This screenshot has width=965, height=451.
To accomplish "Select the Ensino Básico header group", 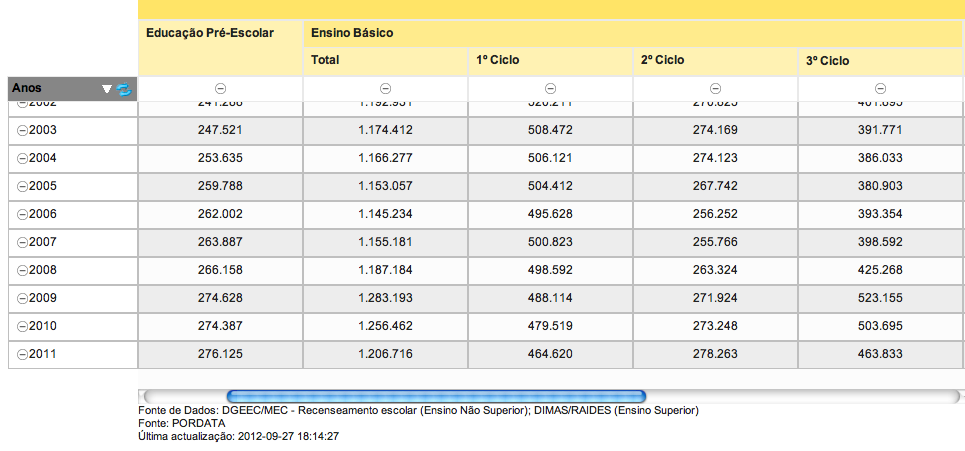I will coord(352,33).
